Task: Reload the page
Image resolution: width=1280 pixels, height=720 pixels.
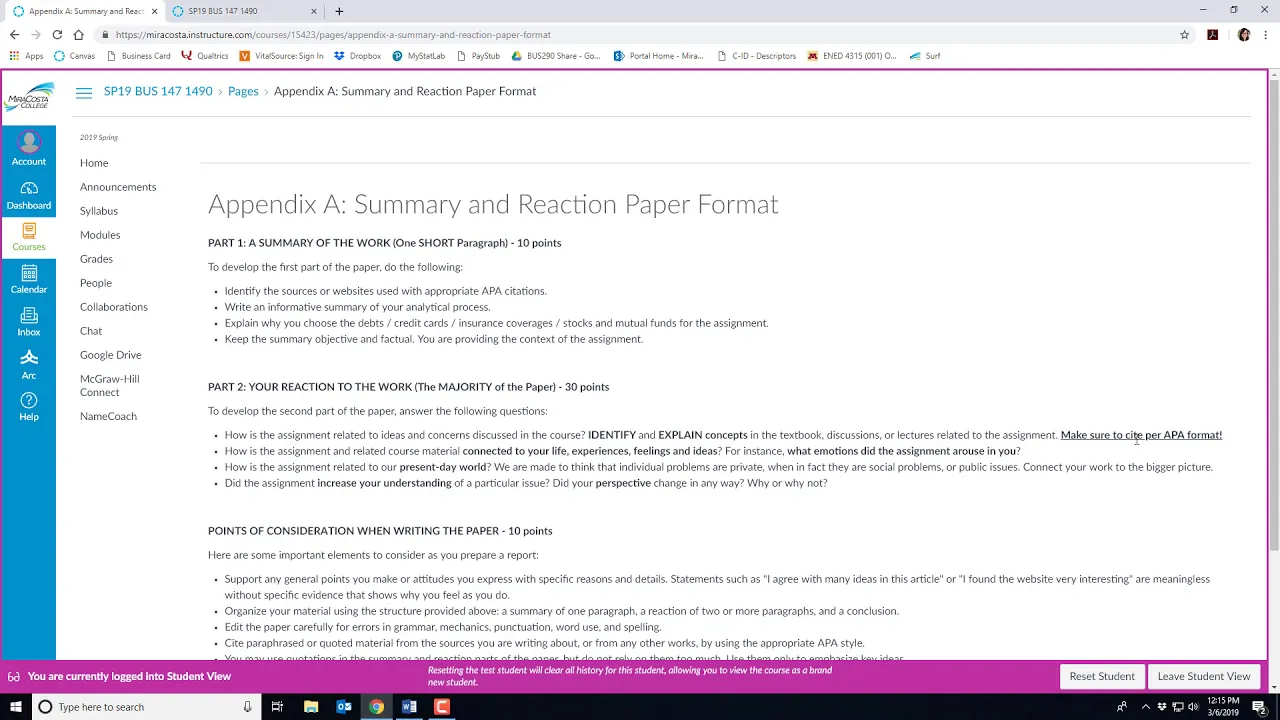Action: 57,34
